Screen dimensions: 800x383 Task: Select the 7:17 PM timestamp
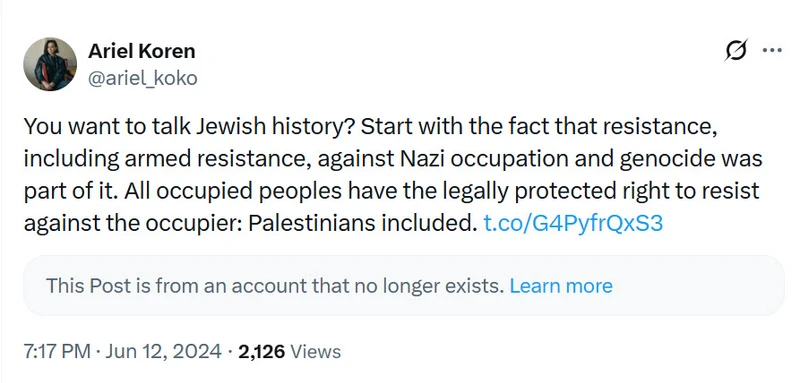coord(57,351)
